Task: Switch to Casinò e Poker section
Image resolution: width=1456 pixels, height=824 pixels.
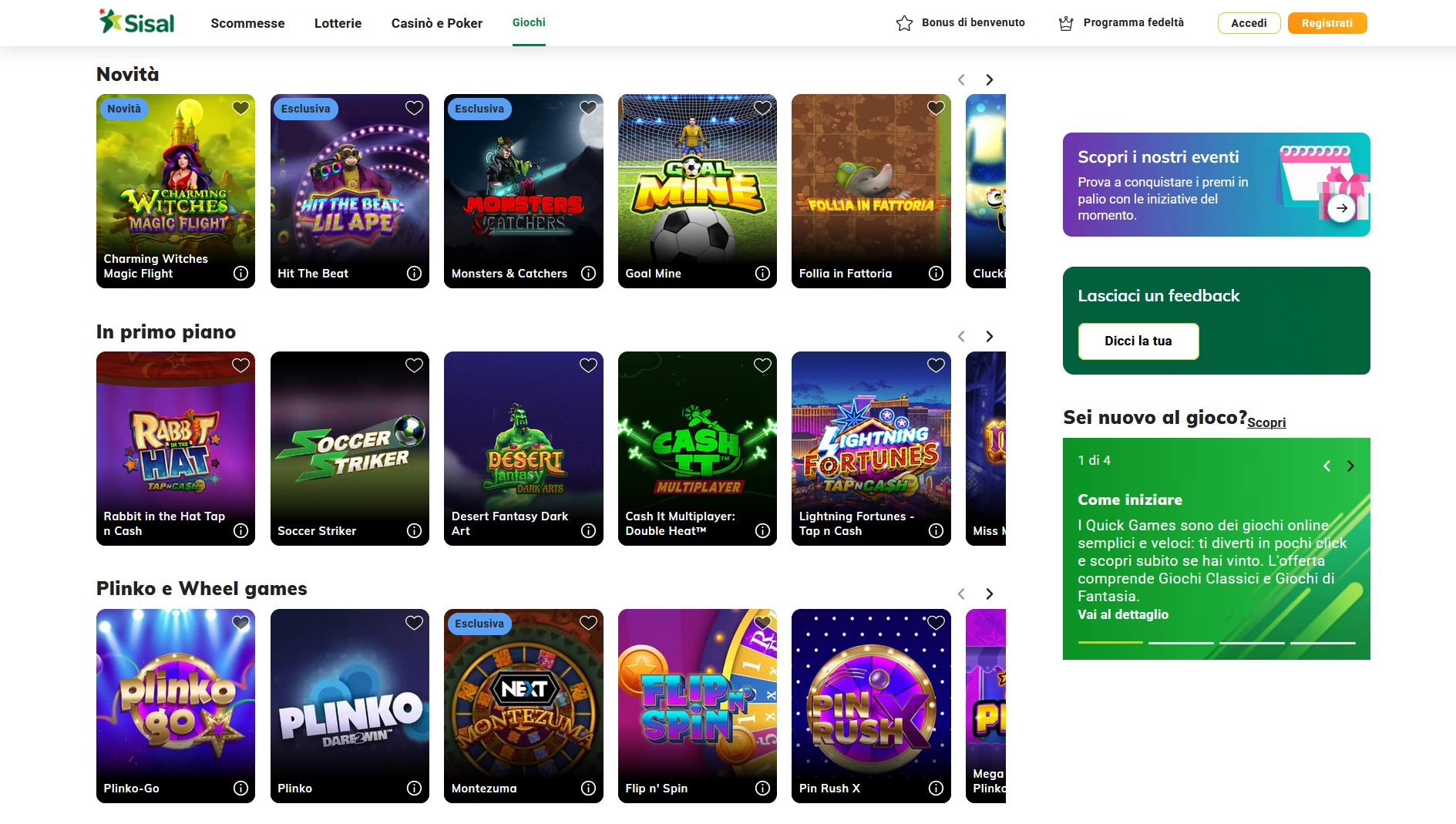Action: pos(436,23)
